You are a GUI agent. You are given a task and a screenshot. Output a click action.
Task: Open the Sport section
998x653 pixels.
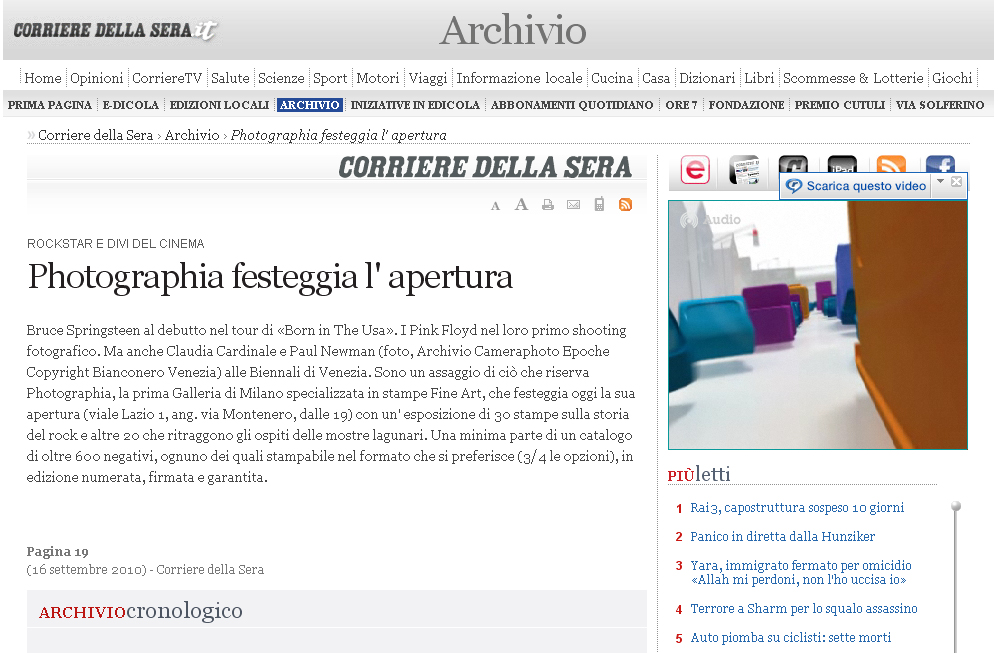(330, 78)
